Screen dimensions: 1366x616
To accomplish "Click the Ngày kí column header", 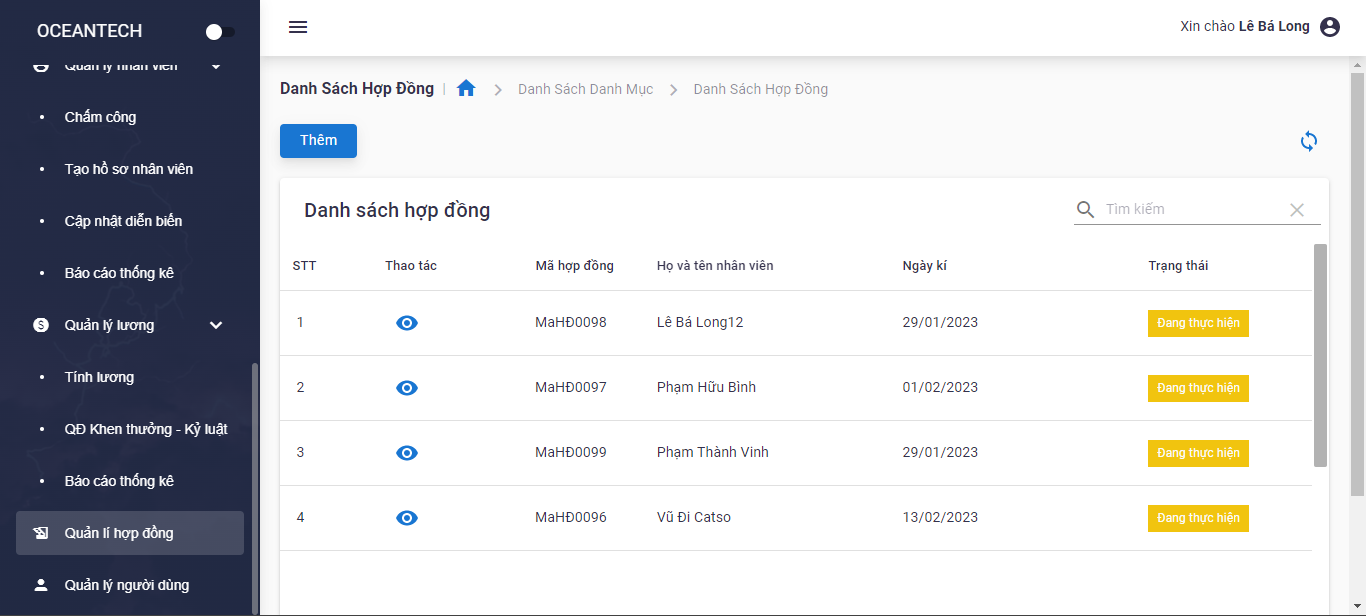I will [x=924, y=266].
